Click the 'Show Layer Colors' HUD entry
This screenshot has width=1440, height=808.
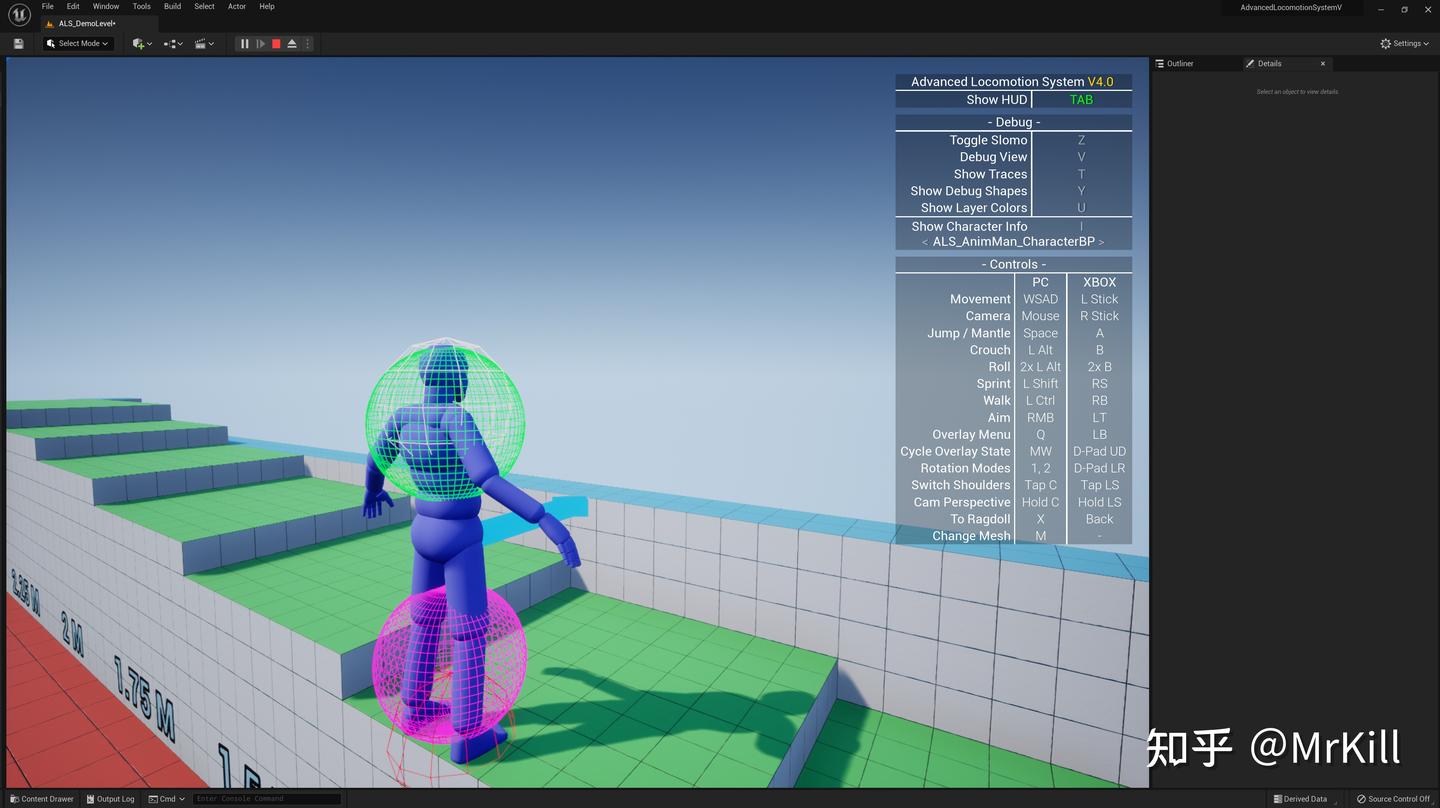974,208
